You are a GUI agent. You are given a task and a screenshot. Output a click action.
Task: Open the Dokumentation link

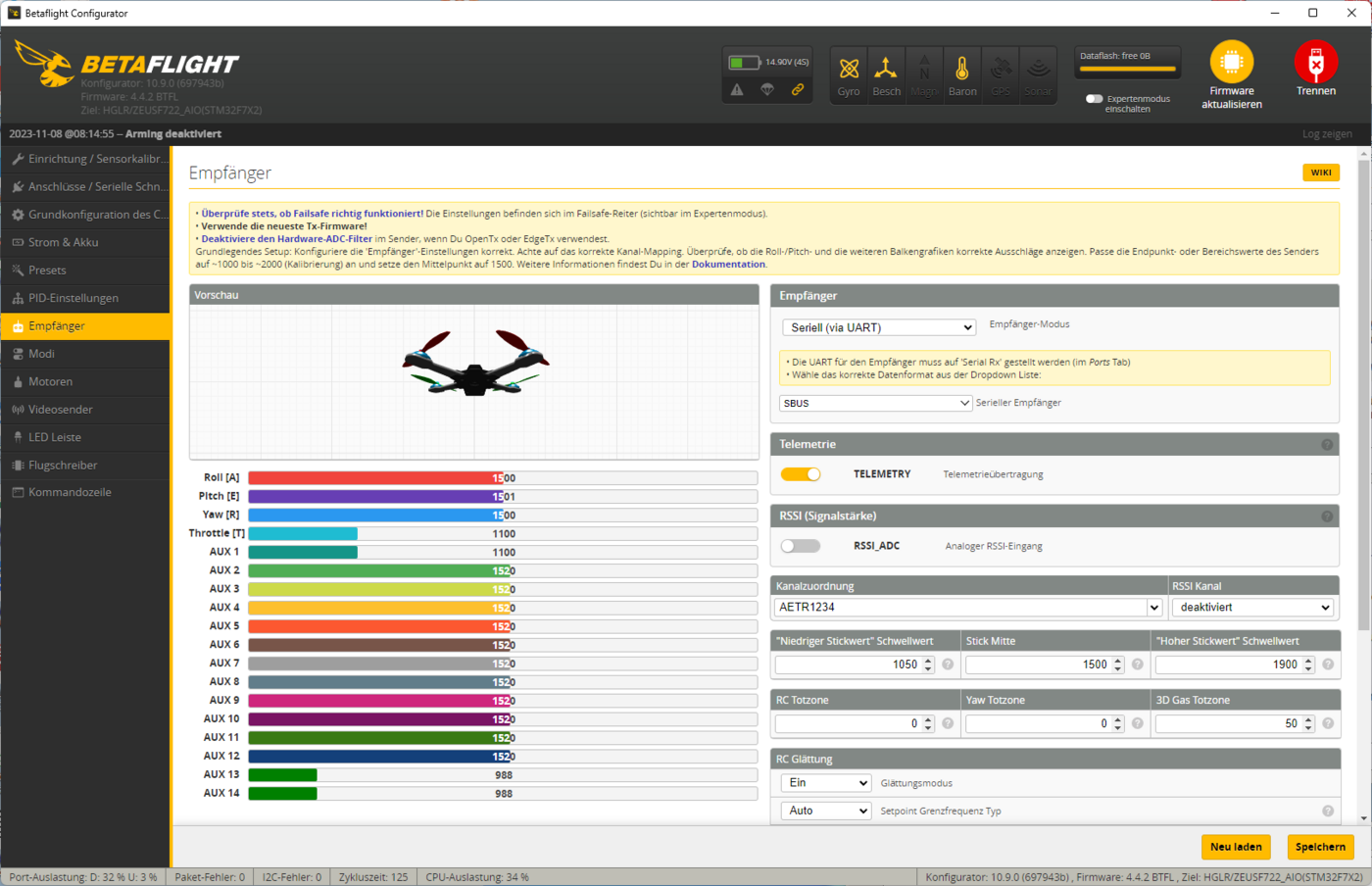point(728,265)
